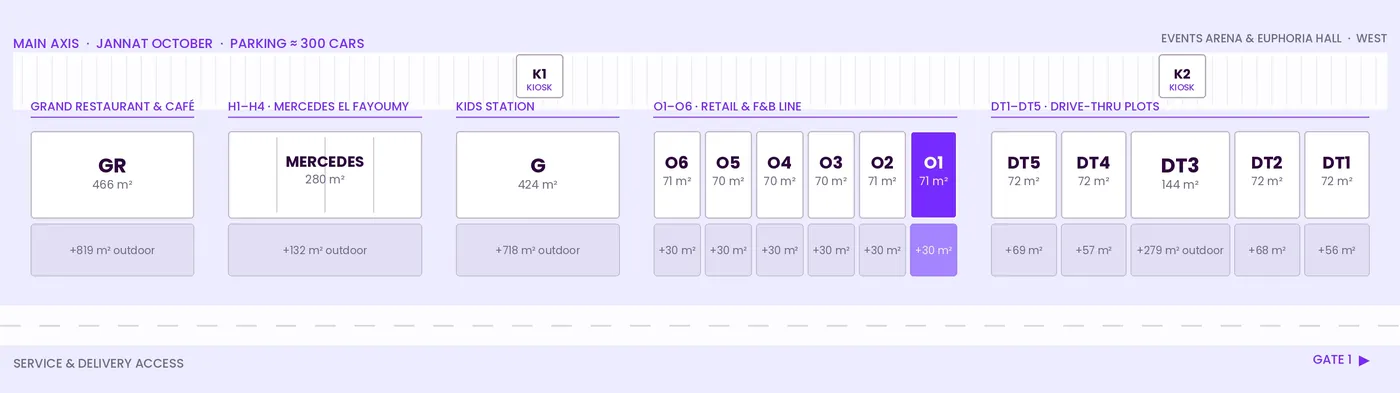Select the DT4 +57 m² outdoor plot
This screenshot has width=1400, height=393.
tap(1094, 250)
